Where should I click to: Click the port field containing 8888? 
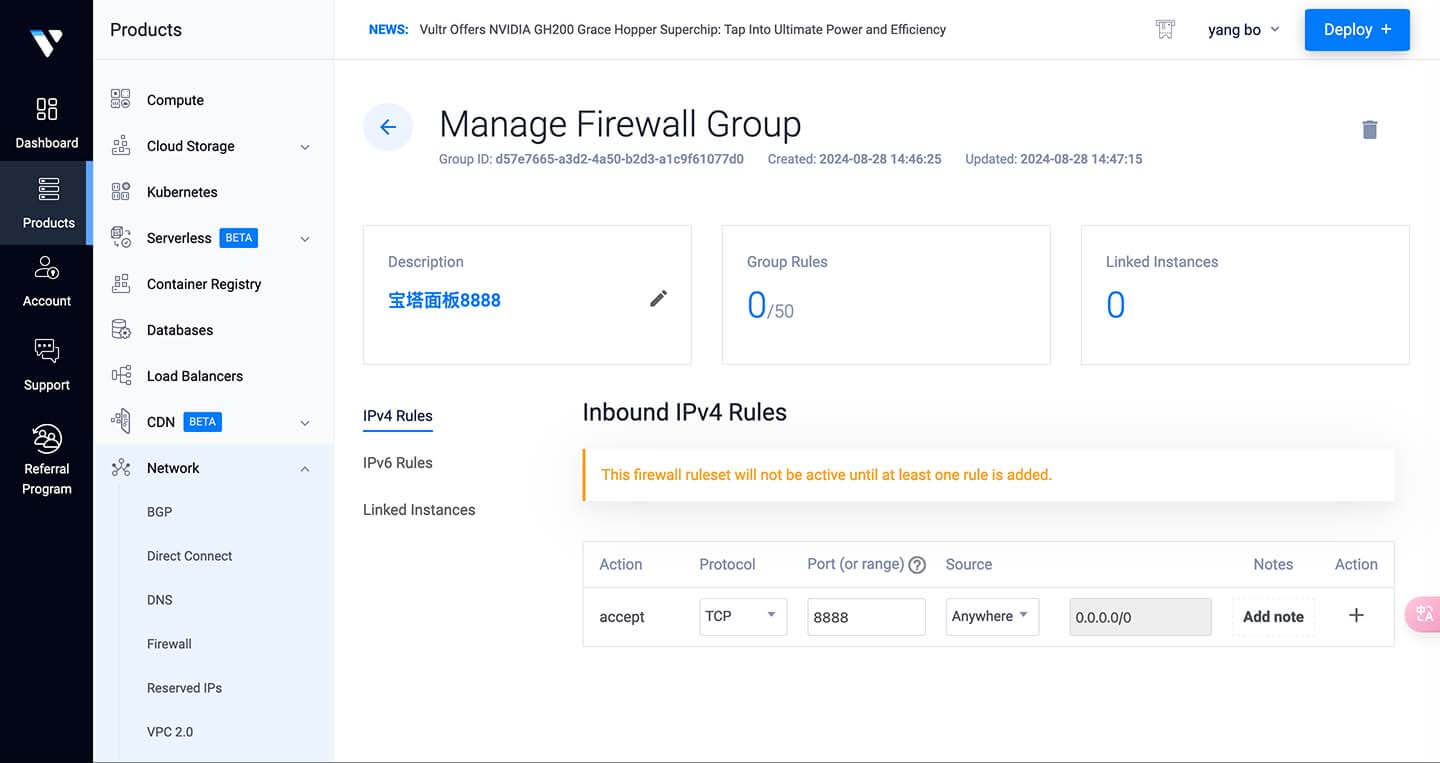[x=866, y=617]
